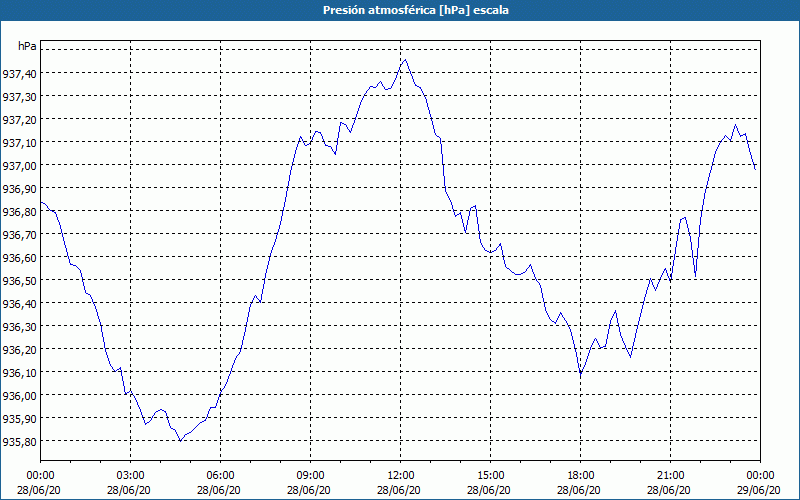Choose the 936,50 y-axis value

click(x=20, y=281)
